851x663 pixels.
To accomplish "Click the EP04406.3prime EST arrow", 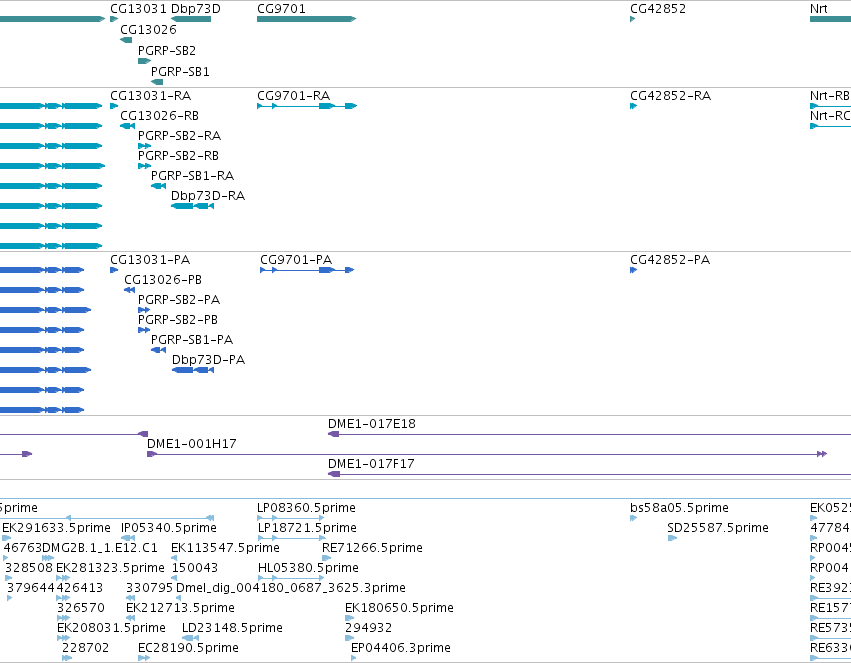I will click(x=354, y=658).
